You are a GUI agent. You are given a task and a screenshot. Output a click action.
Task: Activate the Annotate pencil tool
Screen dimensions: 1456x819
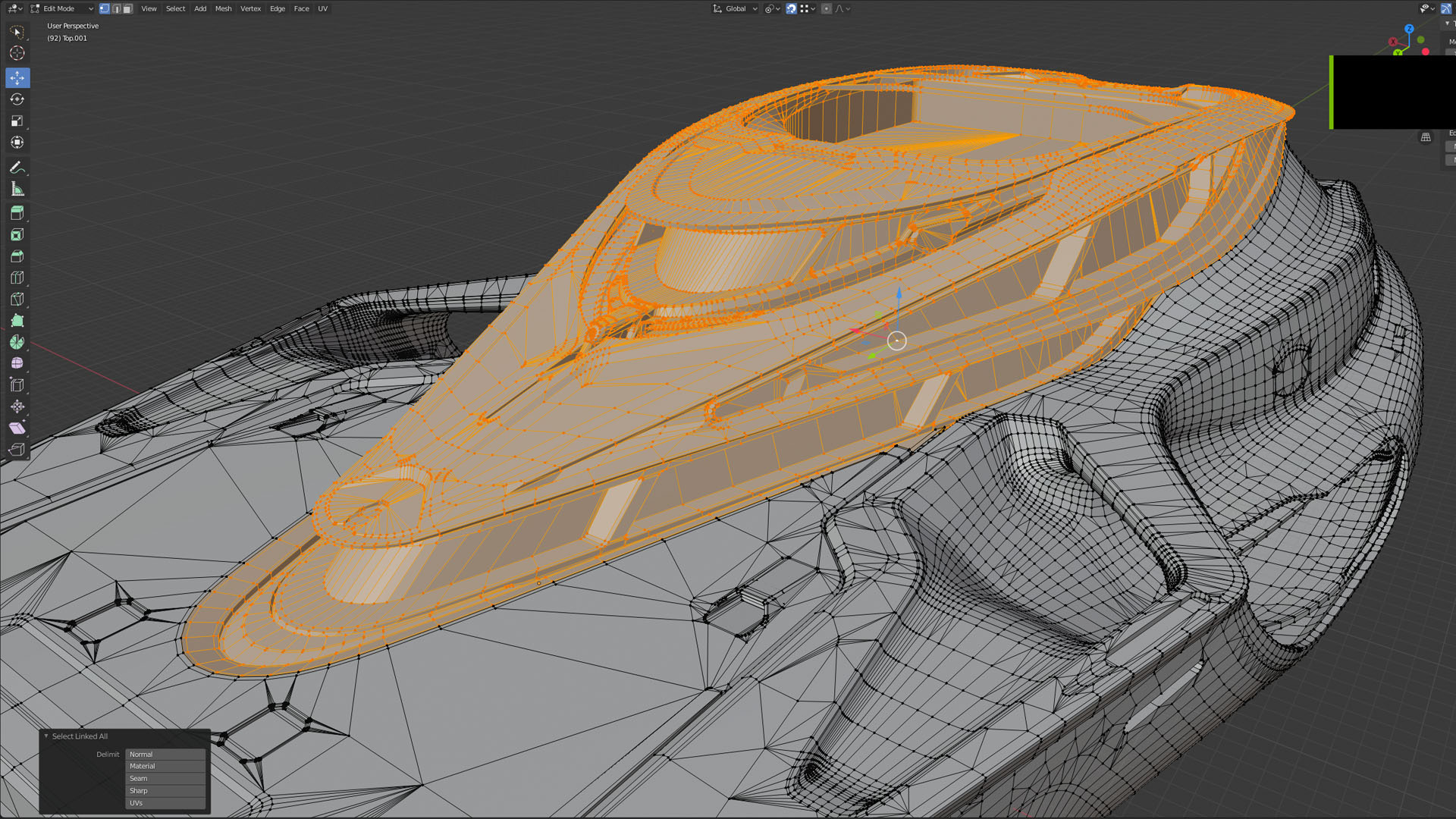click(x=17, y=168)
